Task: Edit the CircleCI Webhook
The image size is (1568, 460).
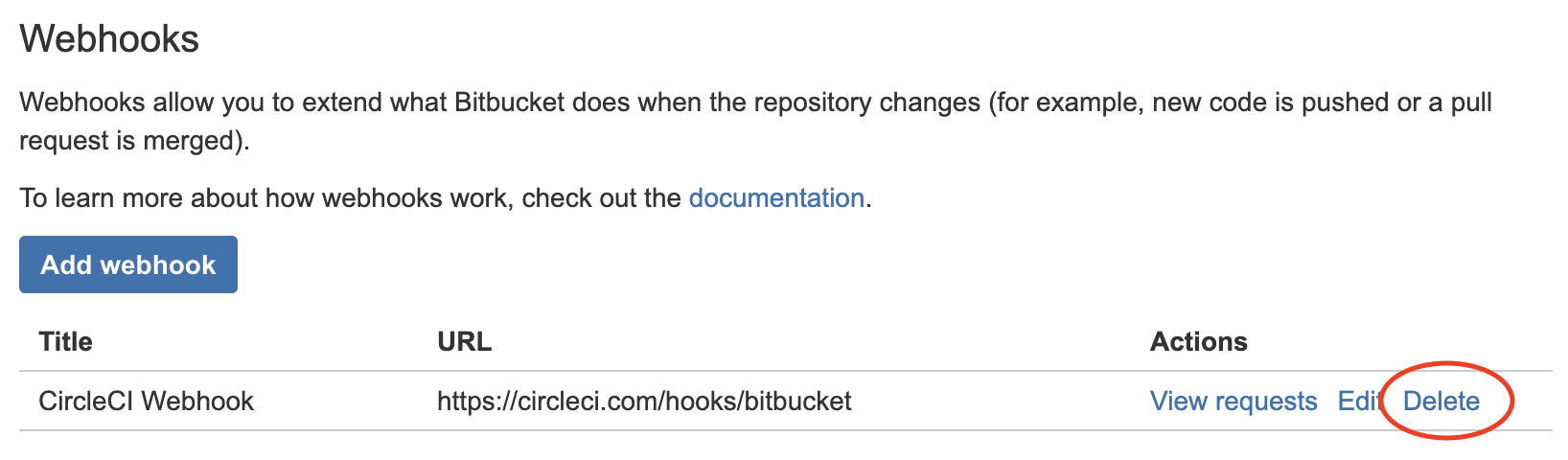Action: pos(1357,402)
